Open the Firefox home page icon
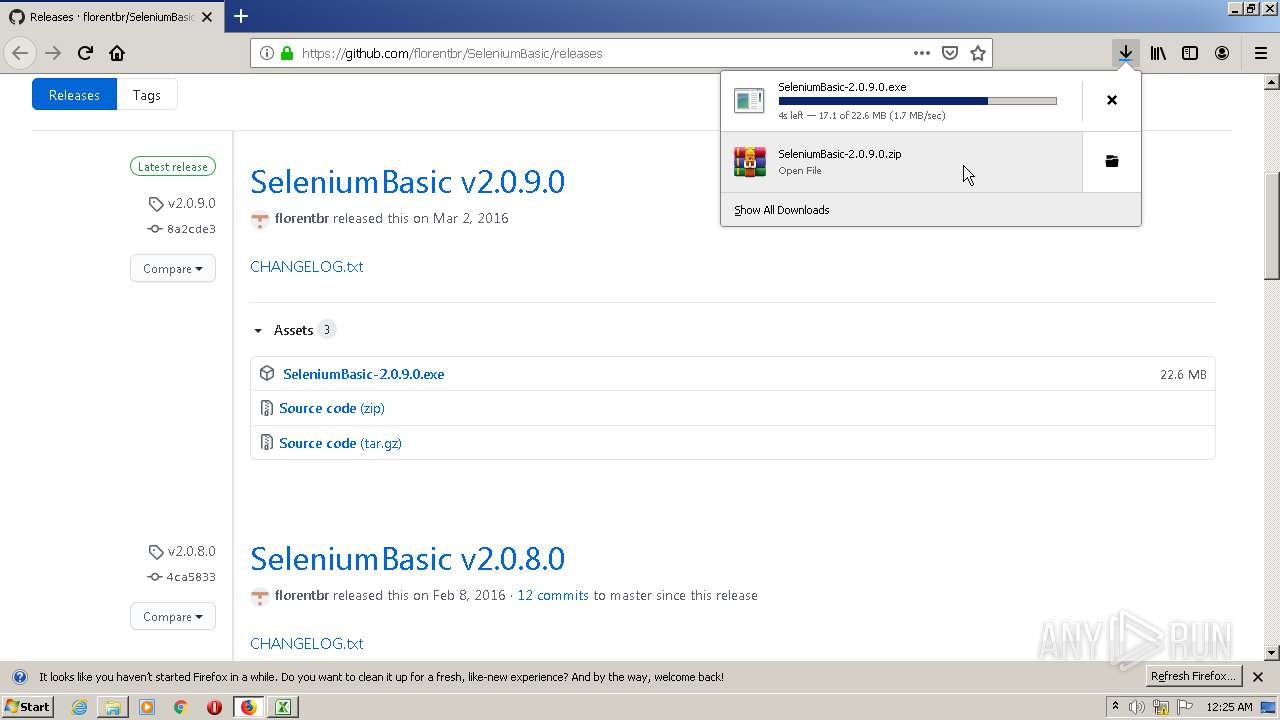1280x720 pixels. (x=117, y=53)
